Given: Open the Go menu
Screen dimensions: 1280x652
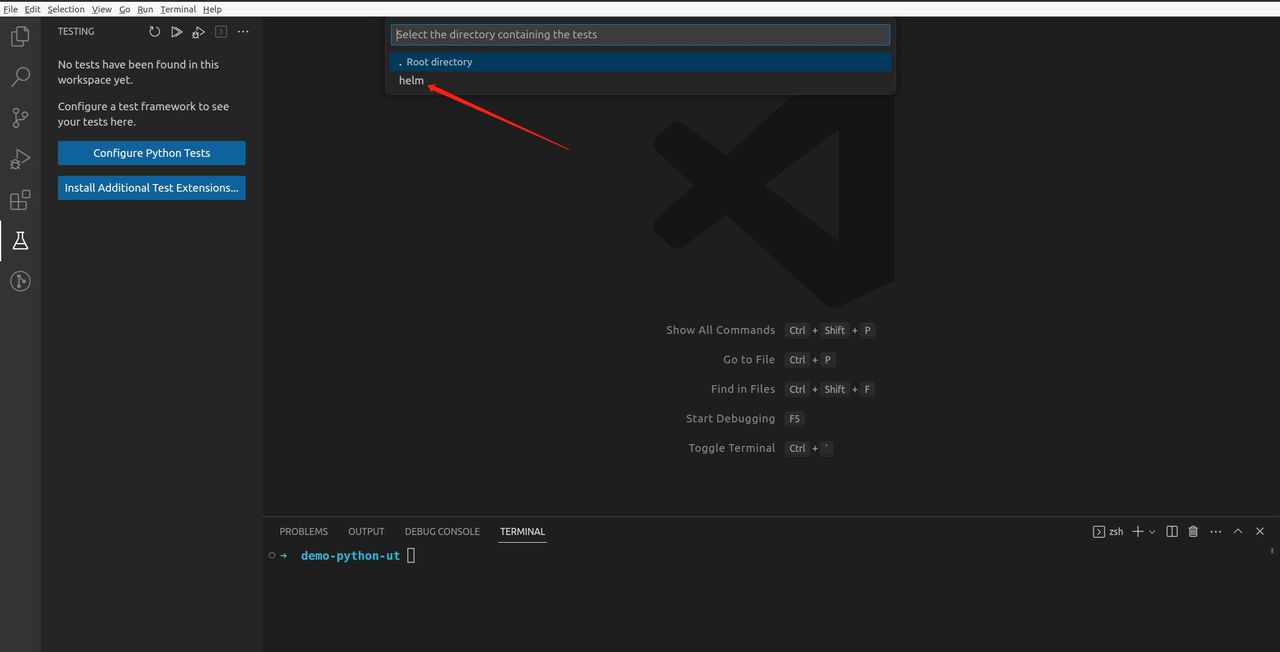Looking at the screenshot, I should tap(125, 9).
